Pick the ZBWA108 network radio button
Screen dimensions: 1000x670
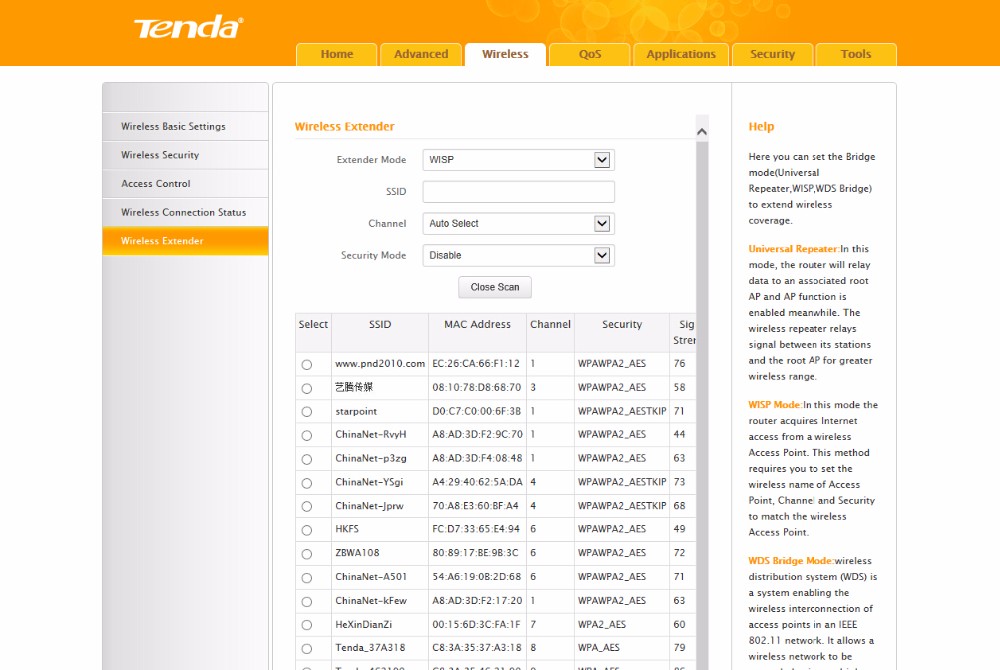point(306,553)
